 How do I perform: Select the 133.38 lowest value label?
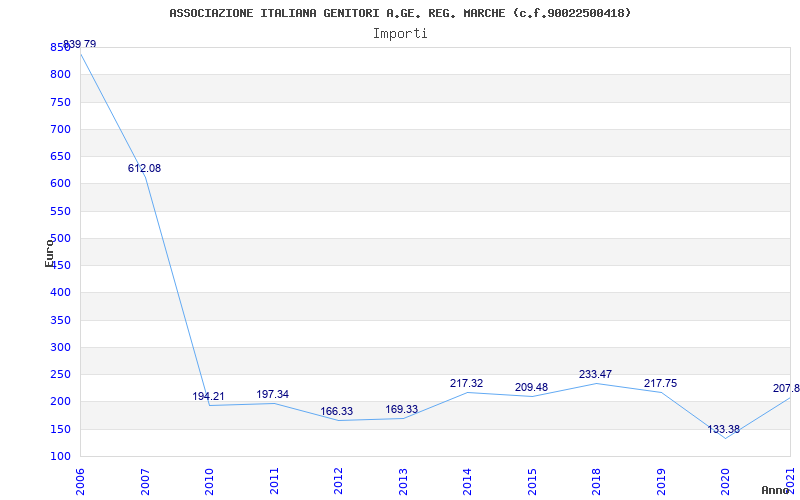click(x=723, y=430)
